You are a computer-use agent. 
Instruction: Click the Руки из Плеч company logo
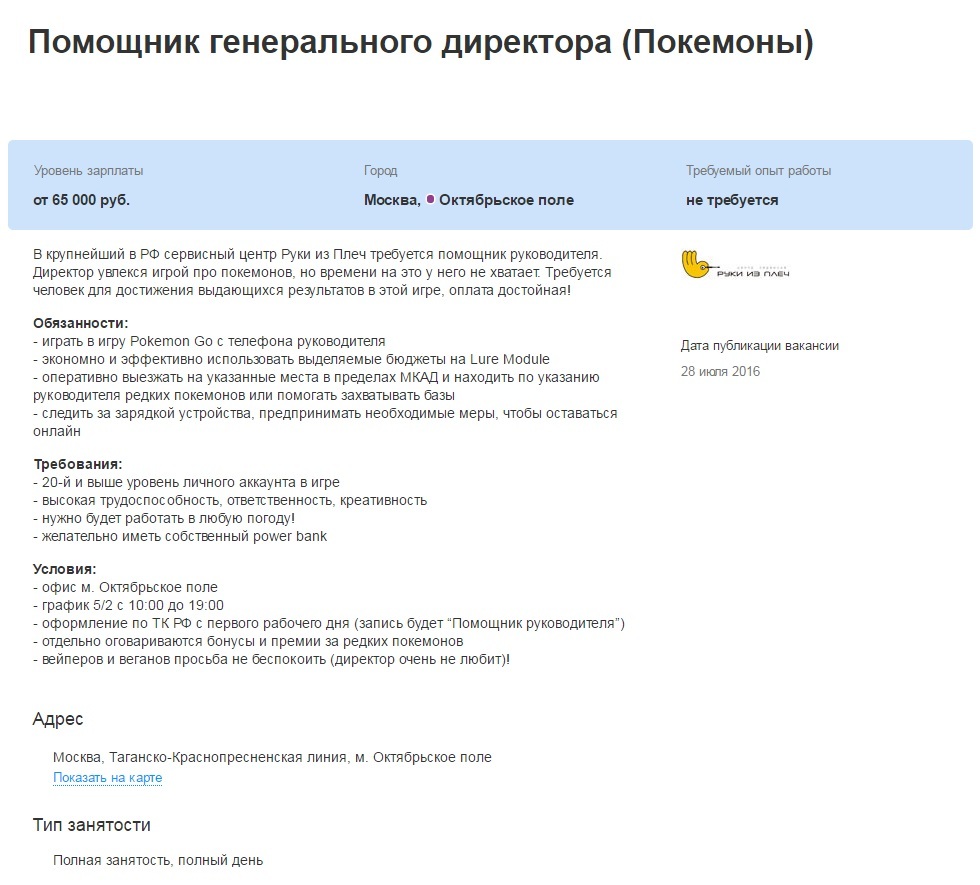[735, 265]
